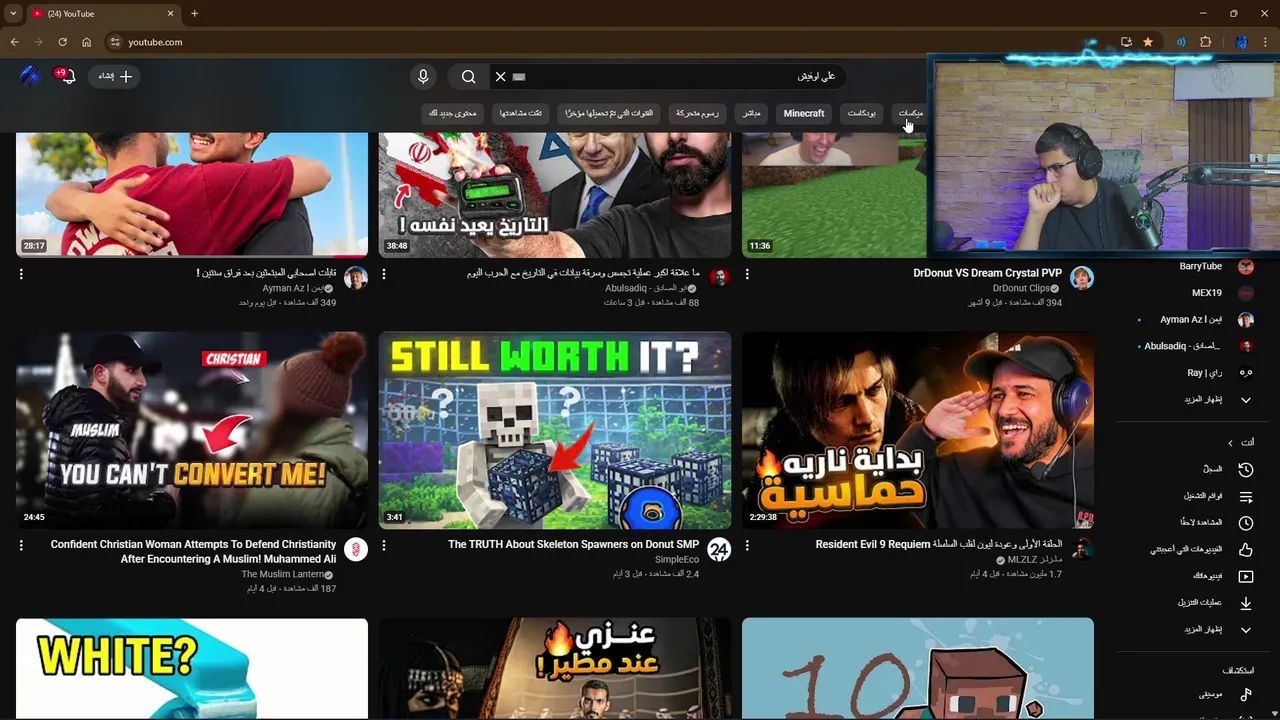This screenshot has width=1280, height=720.
Task: Open MLZLZ channel avatar under video
Action: click(x=1081, y=549)
